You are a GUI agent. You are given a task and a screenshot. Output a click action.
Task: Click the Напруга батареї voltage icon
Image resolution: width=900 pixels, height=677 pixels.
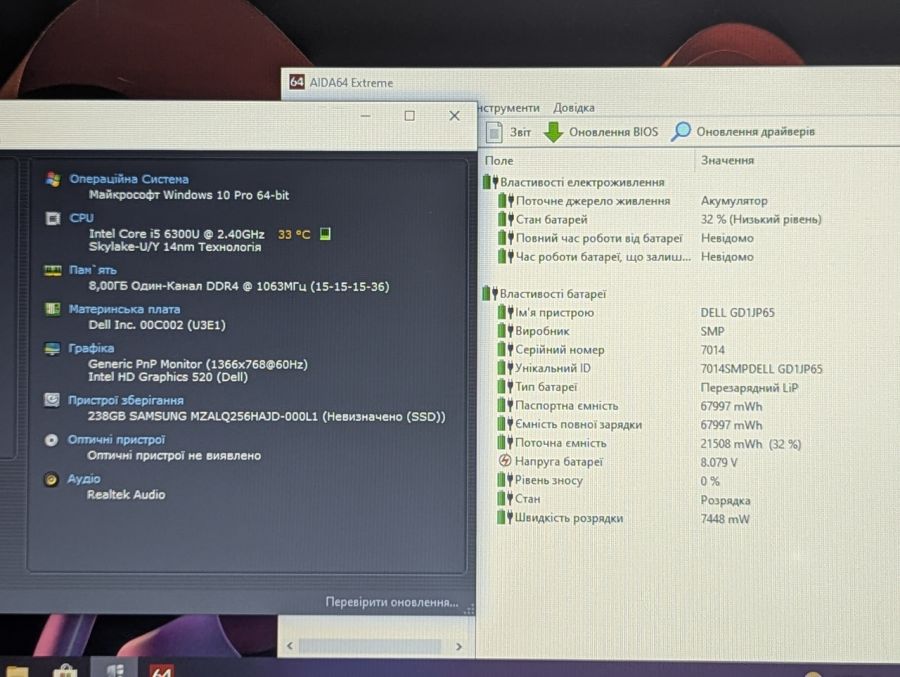pyautogui.click(x=505, y=461)
